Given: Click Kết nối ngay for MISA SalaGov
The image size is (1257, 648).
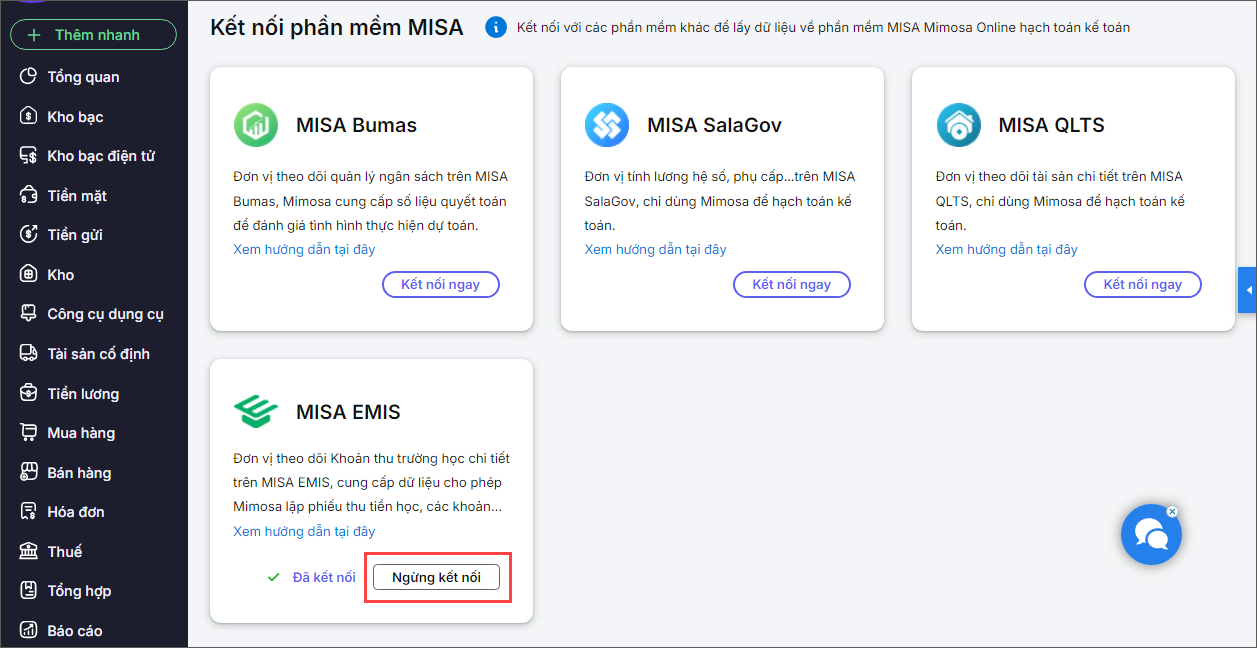Looking at the screenshot, I should click(x=791, y=285).
